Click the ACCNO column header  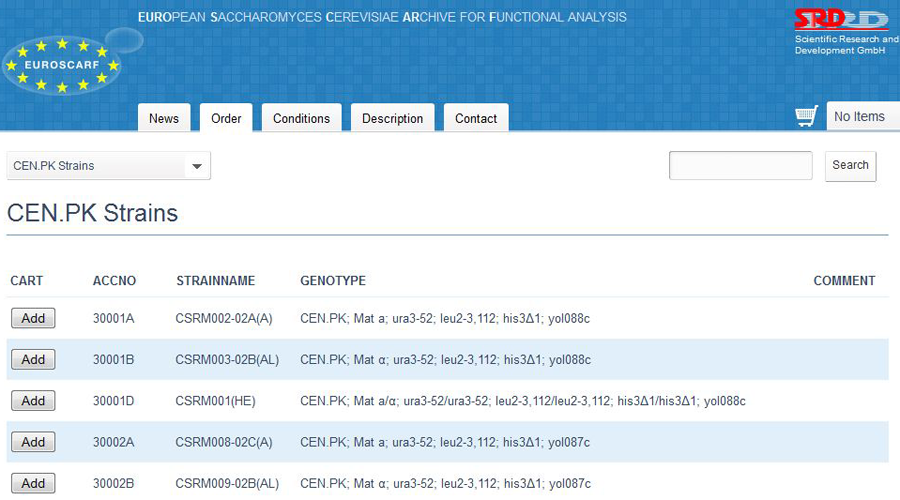coord(114,281)
